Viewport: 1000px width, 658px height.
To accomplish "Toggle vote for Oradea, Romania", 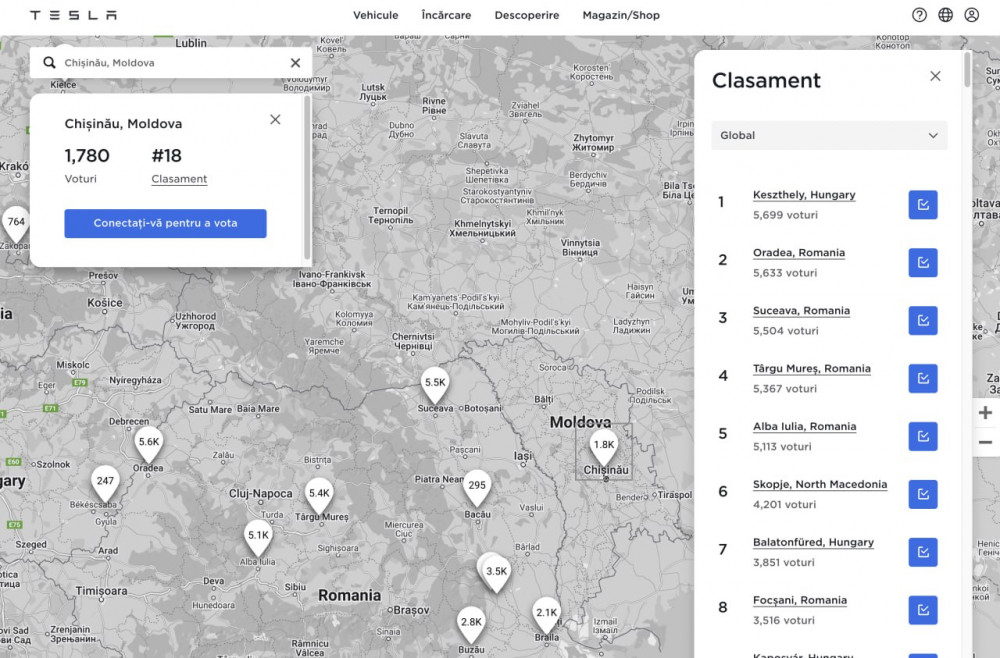I will (922, 263).
